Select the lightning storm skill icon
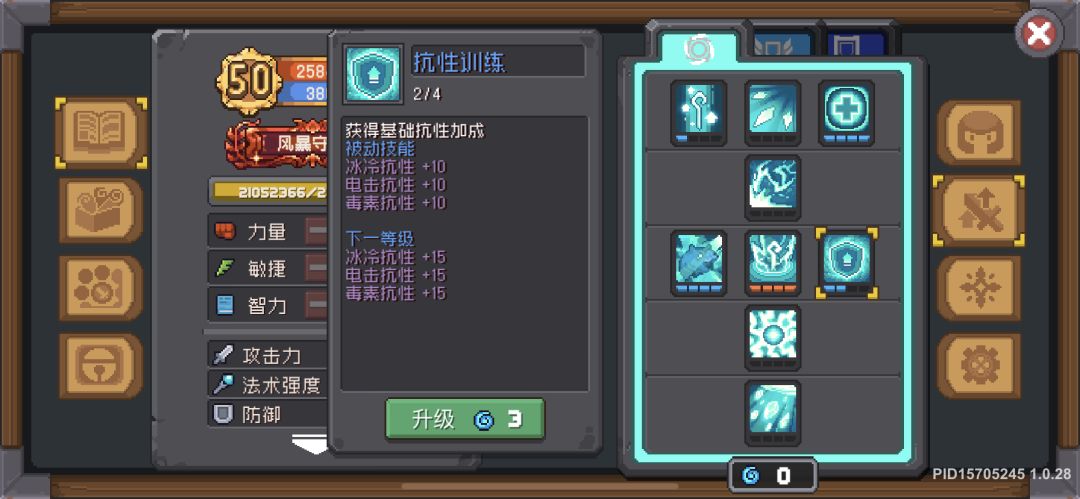 (x=772, y=187)
